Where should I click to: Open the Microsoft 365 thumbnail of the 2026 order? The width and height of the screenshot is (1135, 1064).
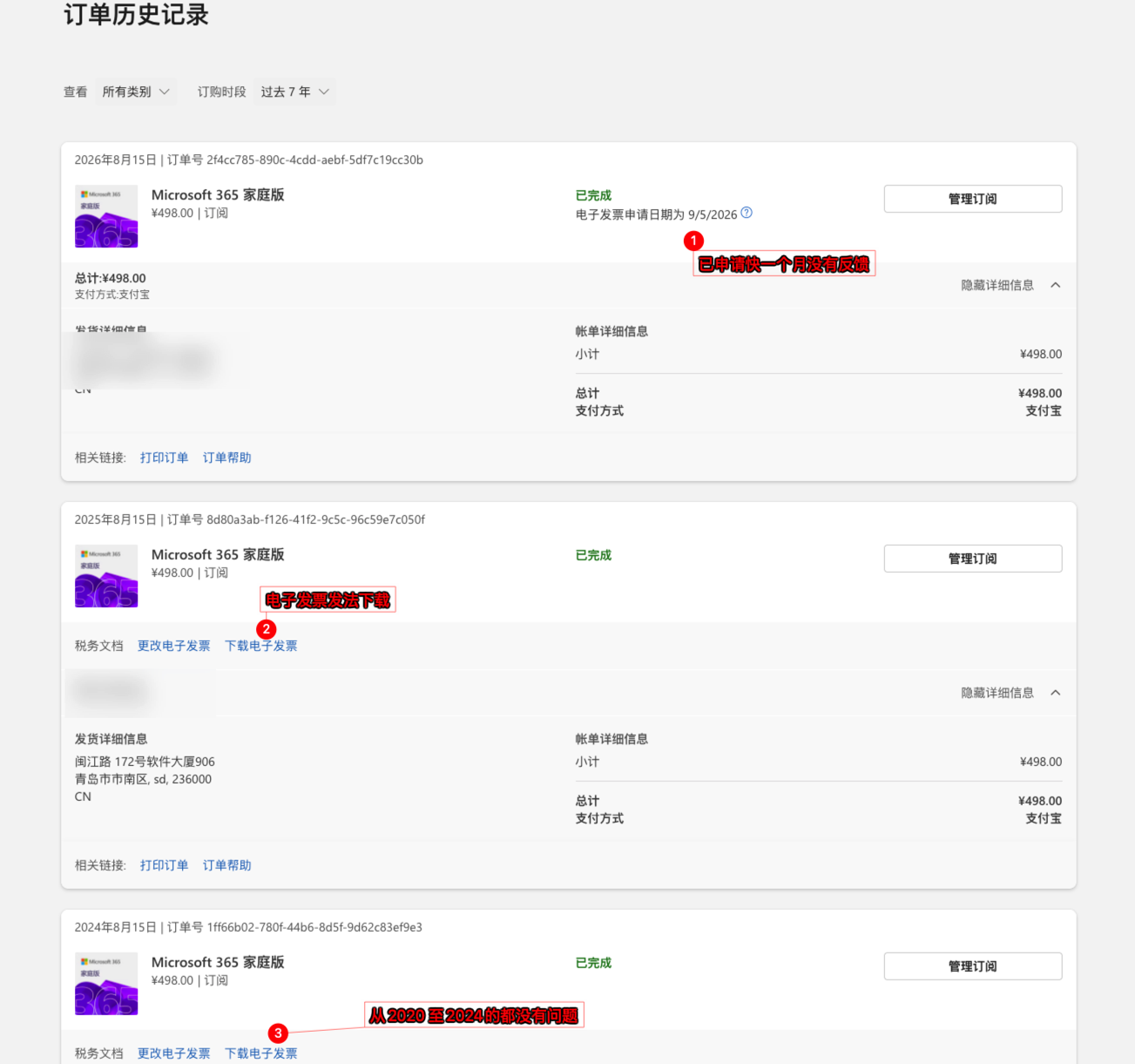click(106, 216)
